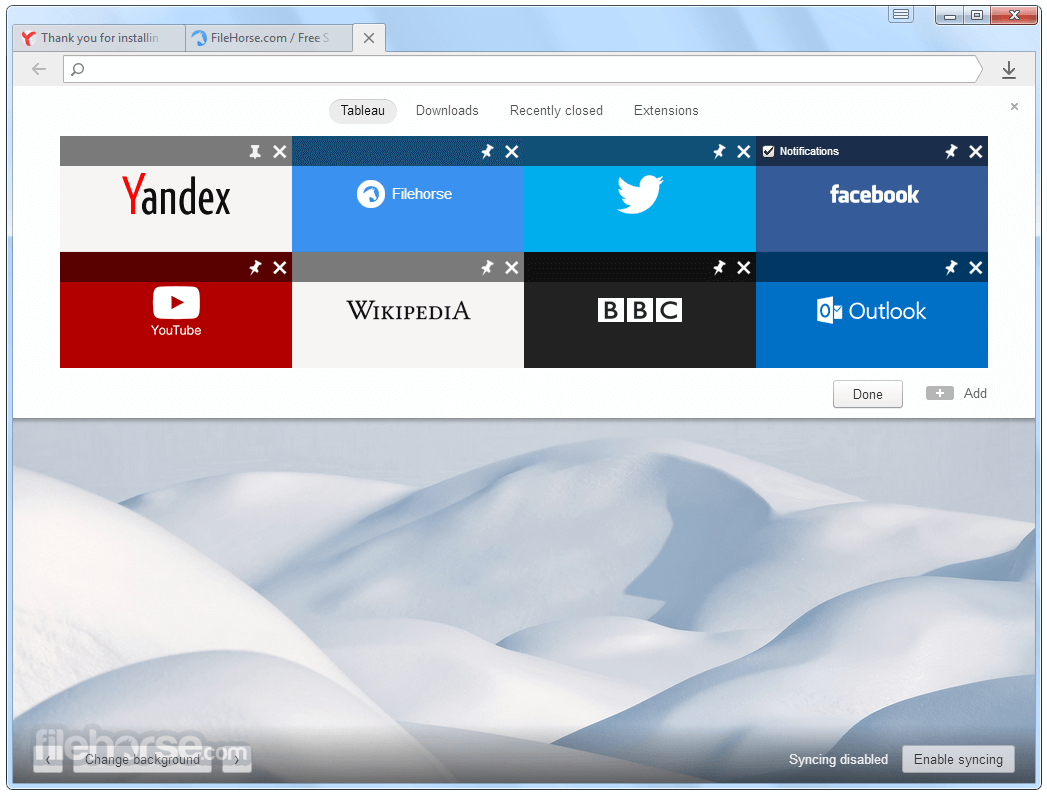Remove the Facebook tile
This screenshot has height=796, width=1047.
(x=976, y=152)
